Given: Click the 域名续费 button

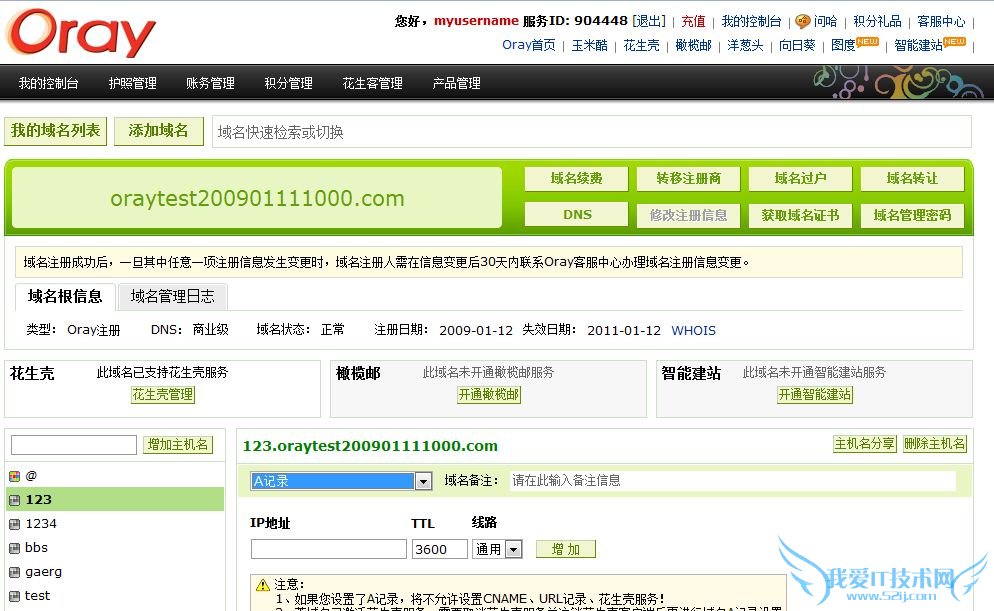Looking at the screenshot, I should click(x=577, y=179).
